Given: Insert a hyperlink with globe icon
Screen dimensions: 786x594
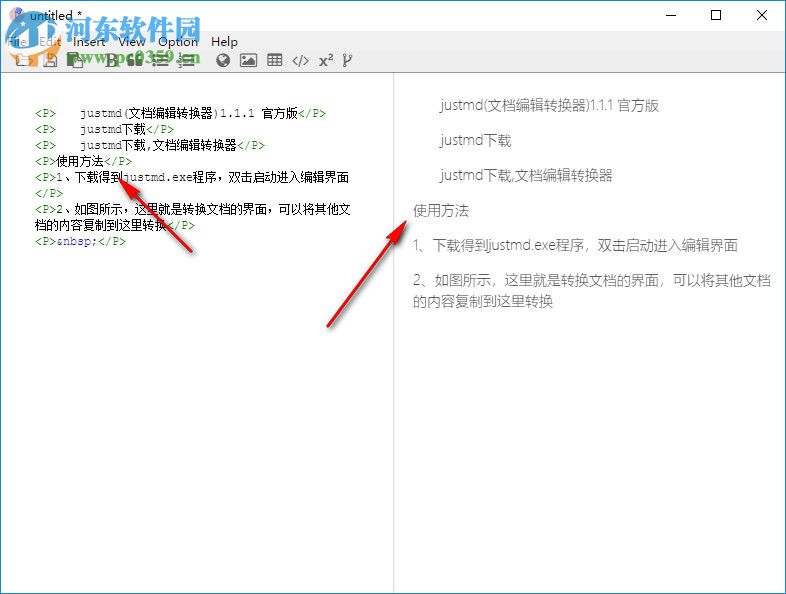Looking at the screenshot, I should tap(223, 61).
